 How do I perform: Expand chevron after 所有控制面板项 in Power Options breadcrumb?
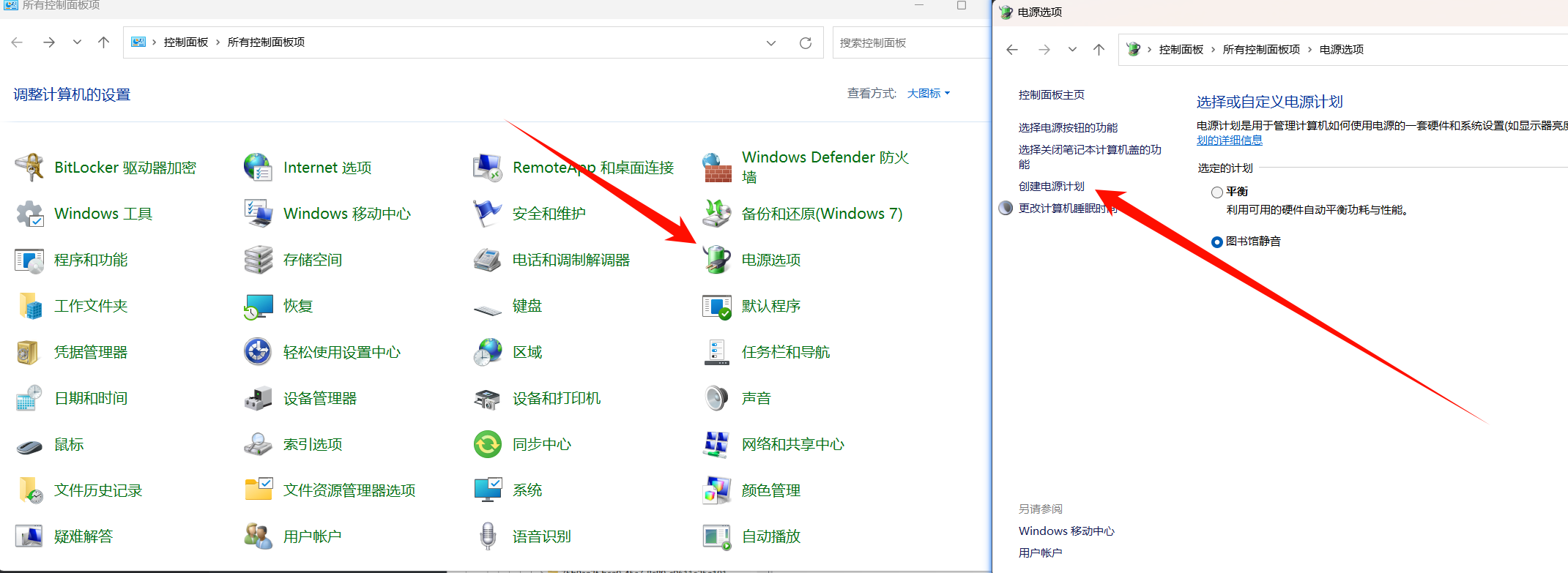[x=1309, y=50]
